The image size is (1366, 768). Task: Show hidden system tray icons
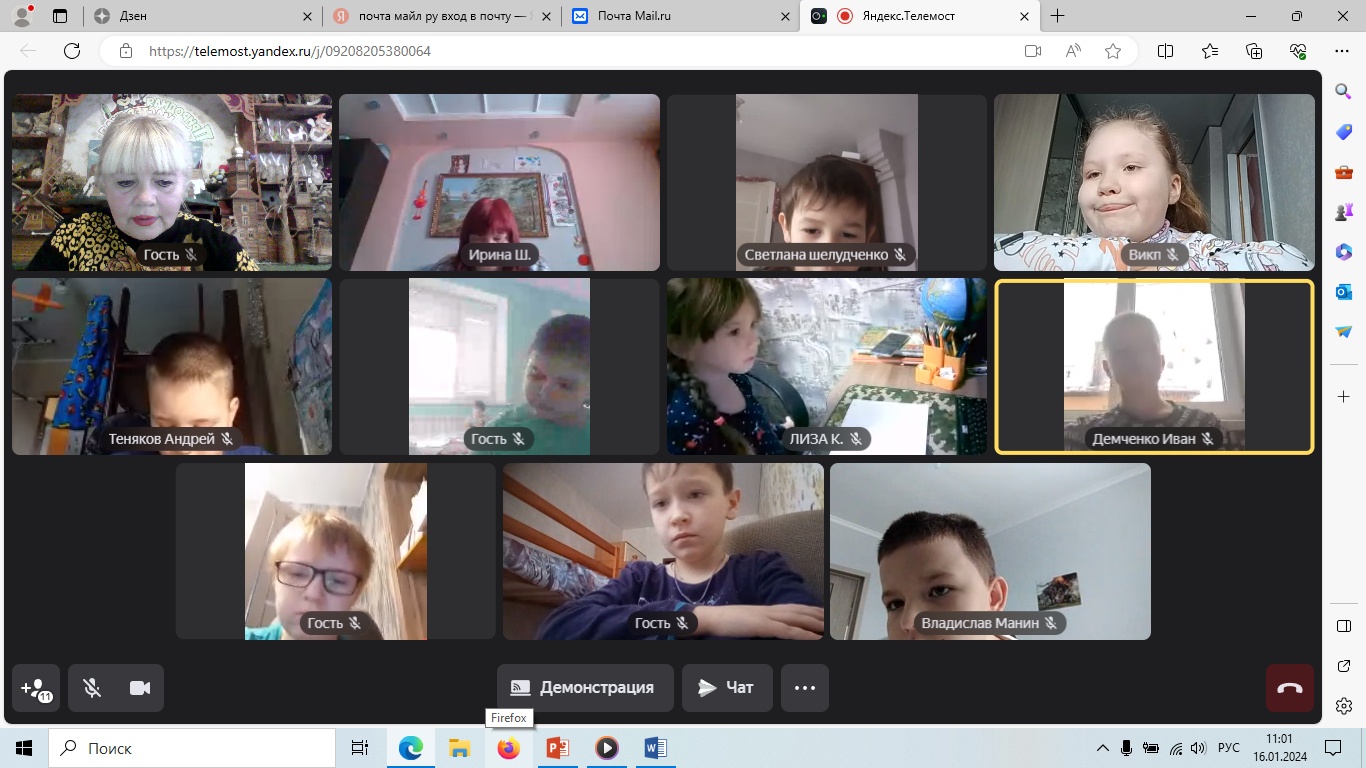click(x=1103, y=748)
